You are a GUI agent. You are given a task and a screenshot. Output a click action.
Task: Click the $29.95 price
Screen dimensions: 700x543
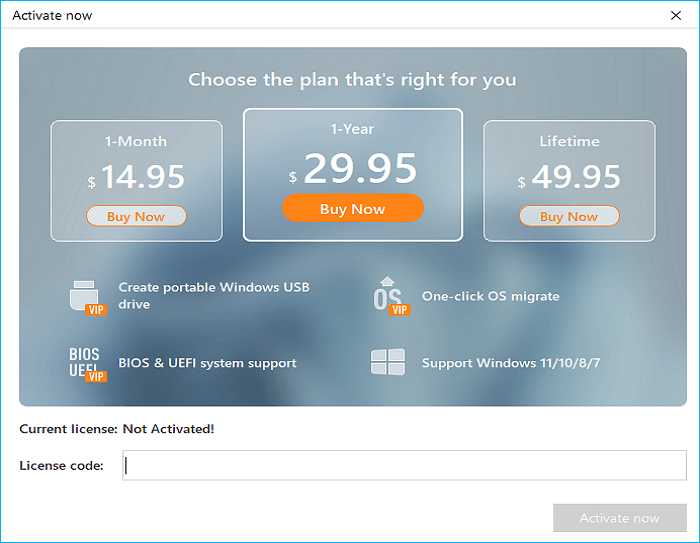tap(353, 168)
